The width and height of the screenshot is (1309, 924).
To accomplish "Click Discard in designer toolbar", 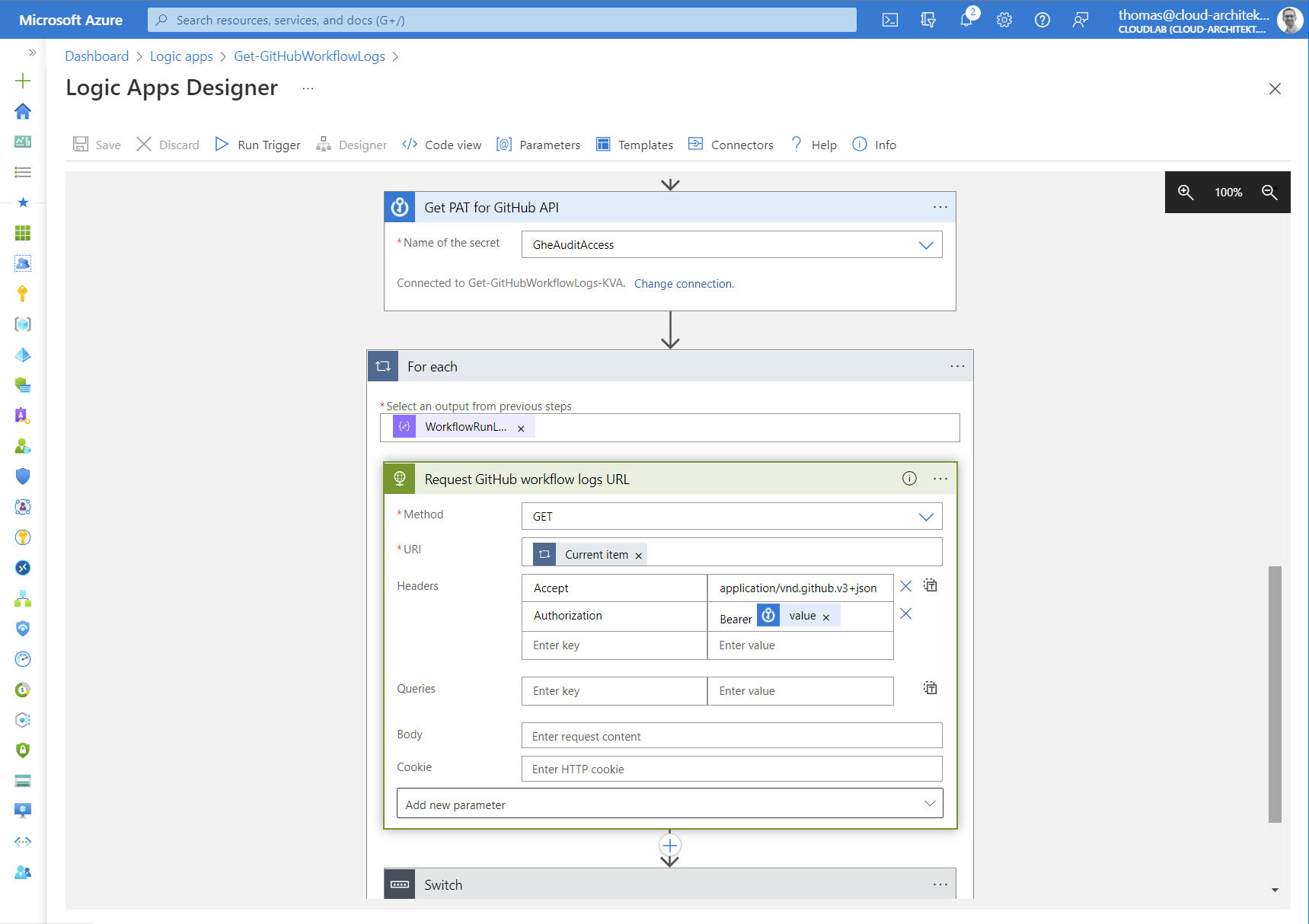I will (x=168, y=145).
